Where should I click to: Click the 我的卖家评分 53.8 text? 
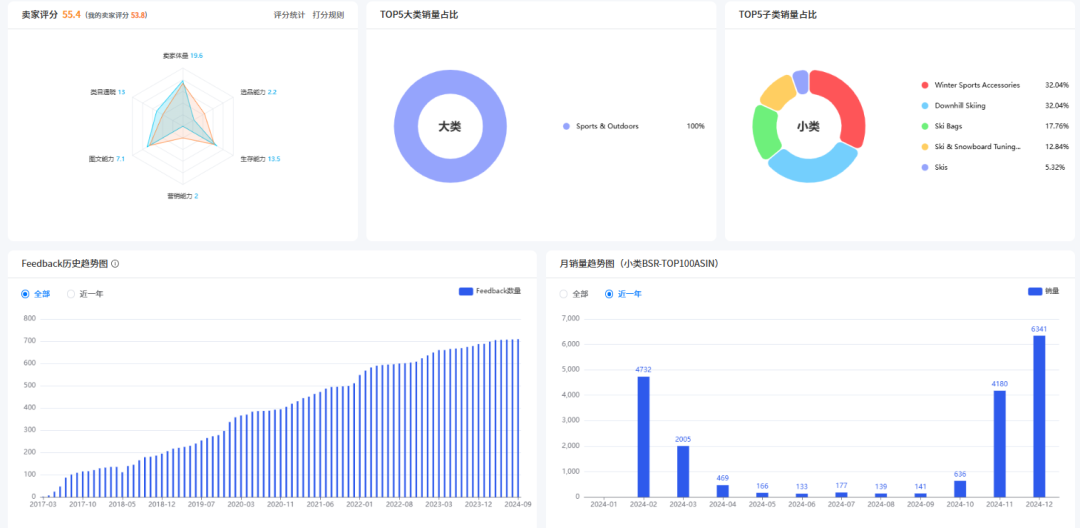(x=116, y=15)
